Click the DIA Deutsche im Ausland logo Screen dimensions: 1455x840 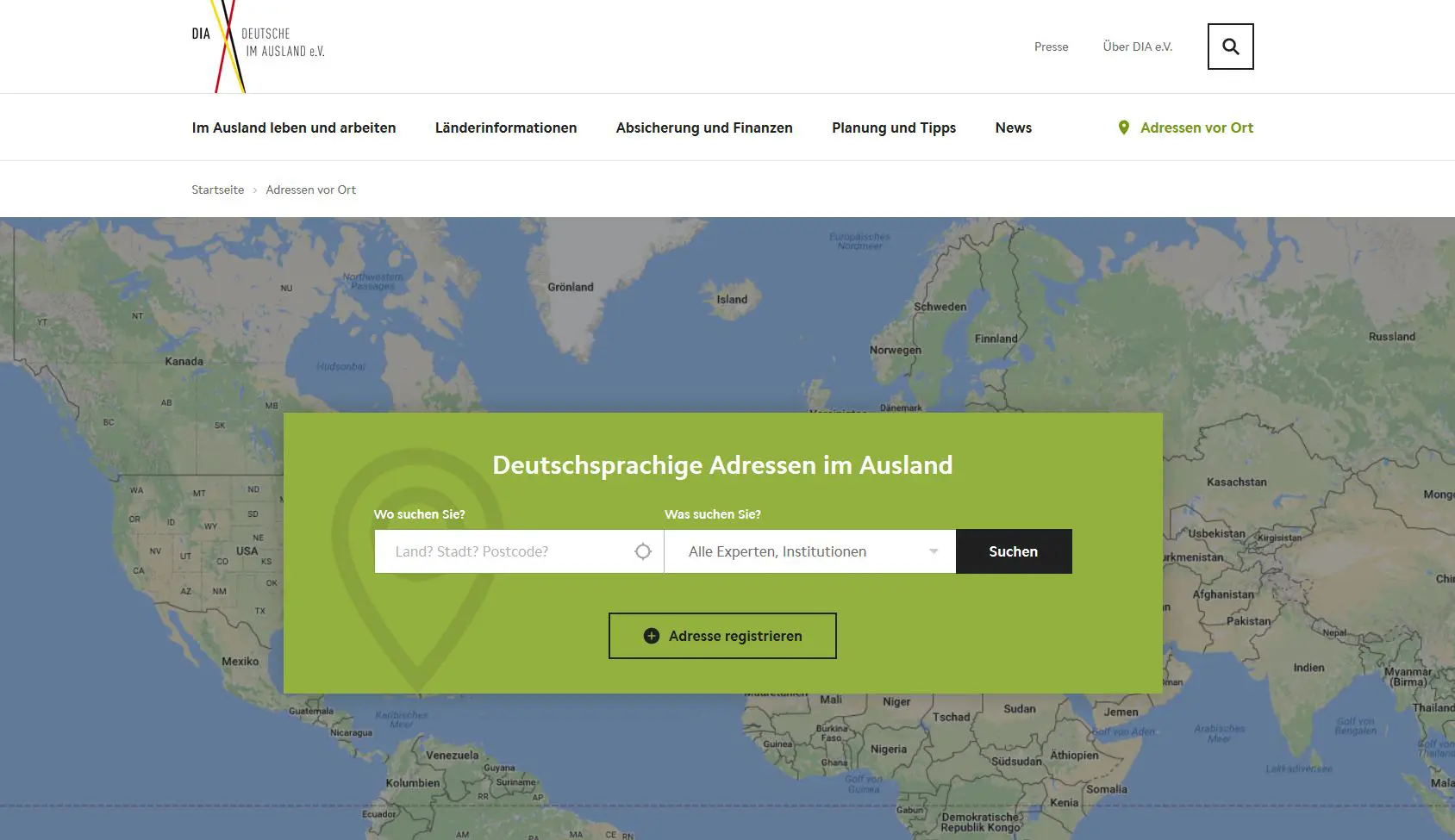click(x=258, y=46)
